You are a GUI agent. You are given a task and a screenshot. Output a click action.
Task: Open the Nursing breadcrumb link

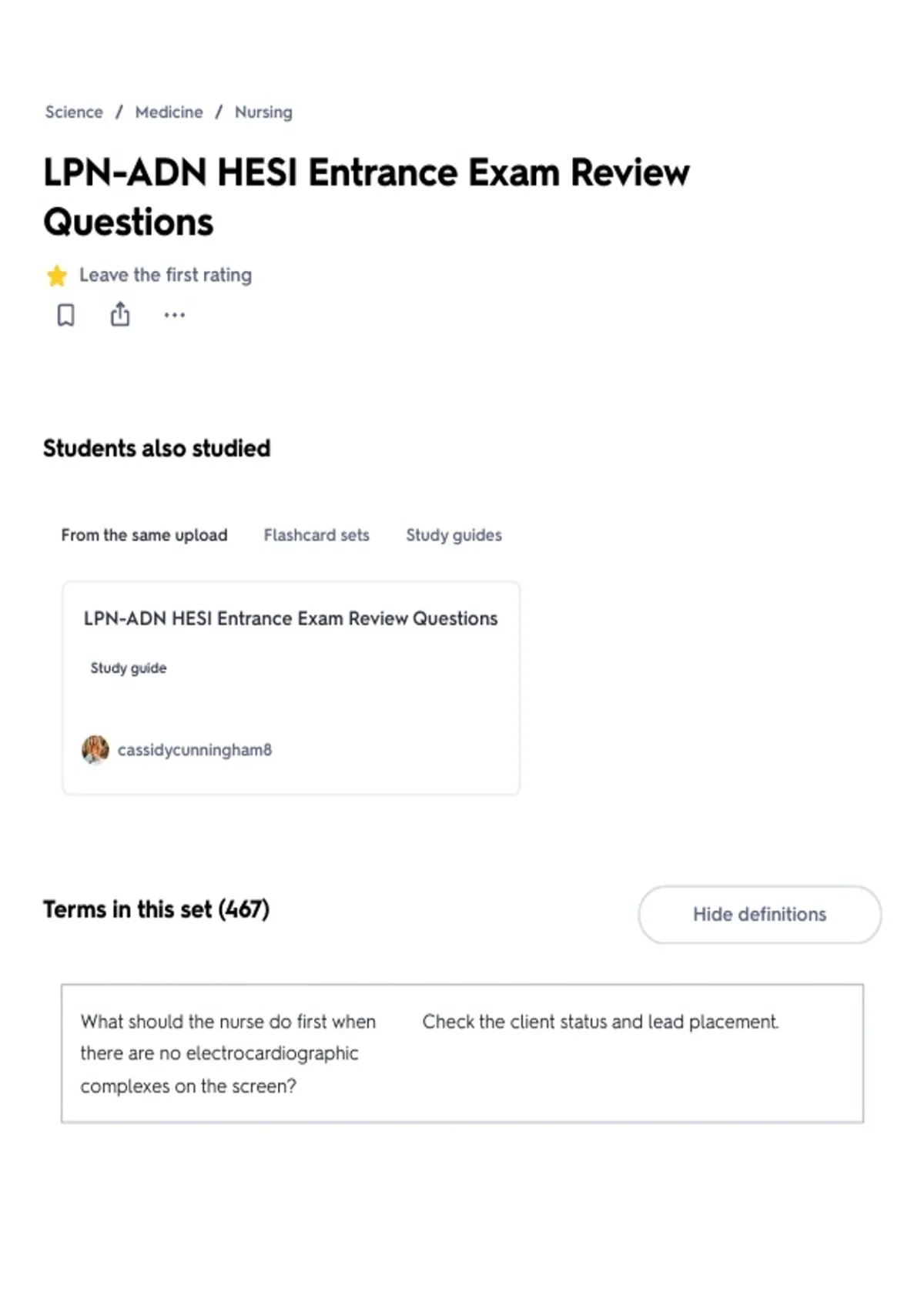coord(263,112)
